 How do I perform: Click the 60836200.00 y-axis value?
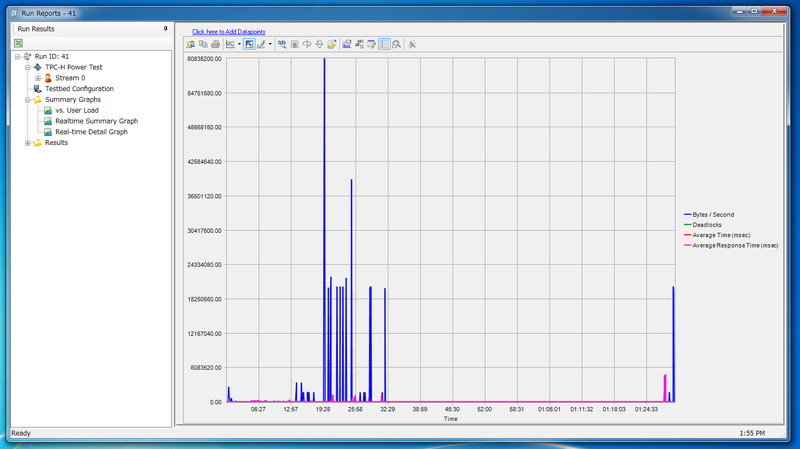tap(204, 59)
